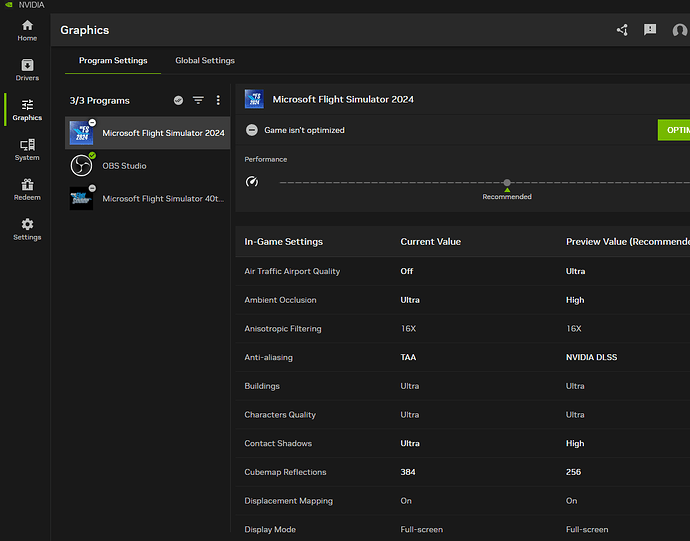Click the Performance section label
Image resolution: width=690 pixels, height=541 pixels.
tap(266, 159)
